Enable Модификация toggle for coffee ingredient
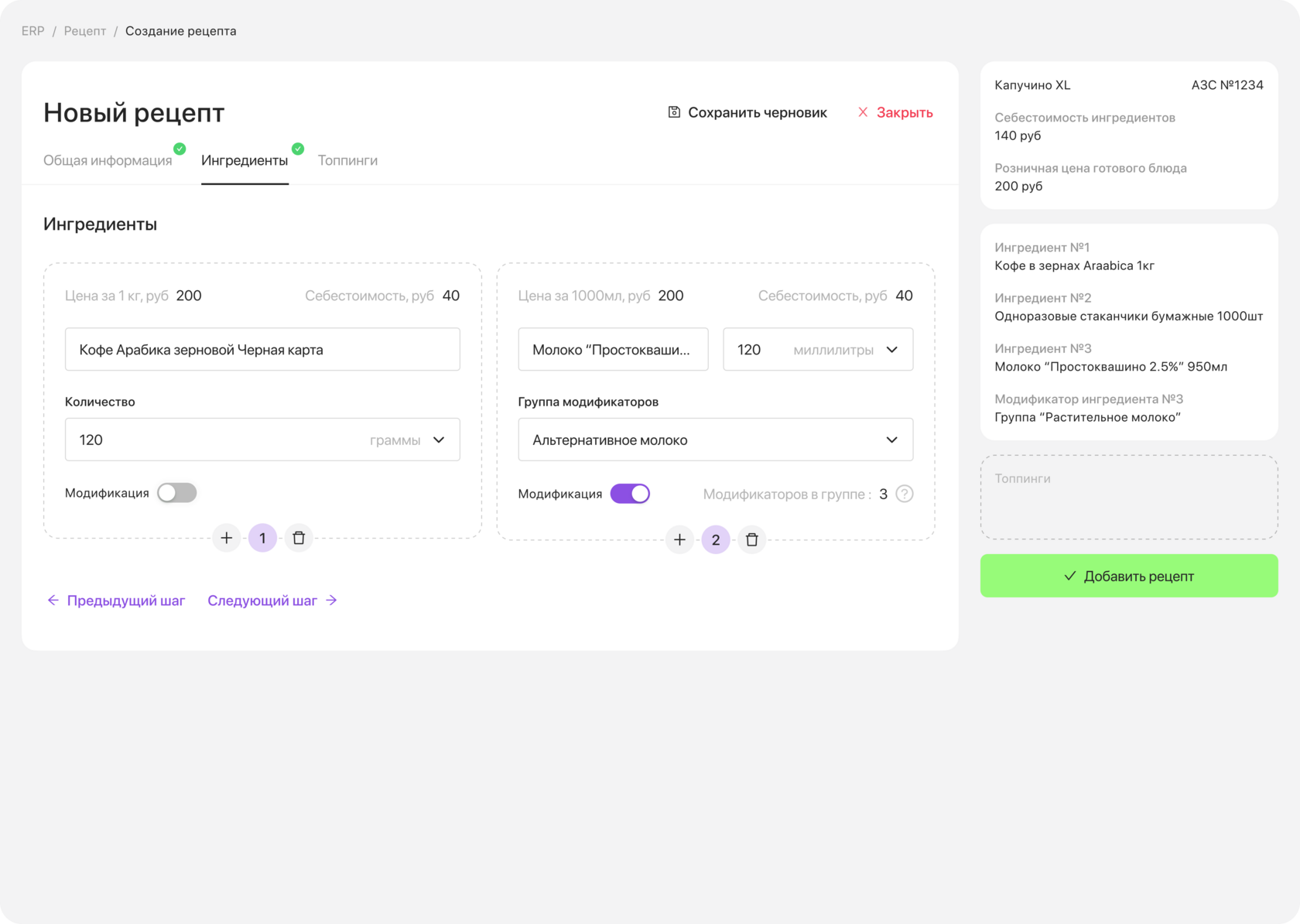 tap(176, 493)
